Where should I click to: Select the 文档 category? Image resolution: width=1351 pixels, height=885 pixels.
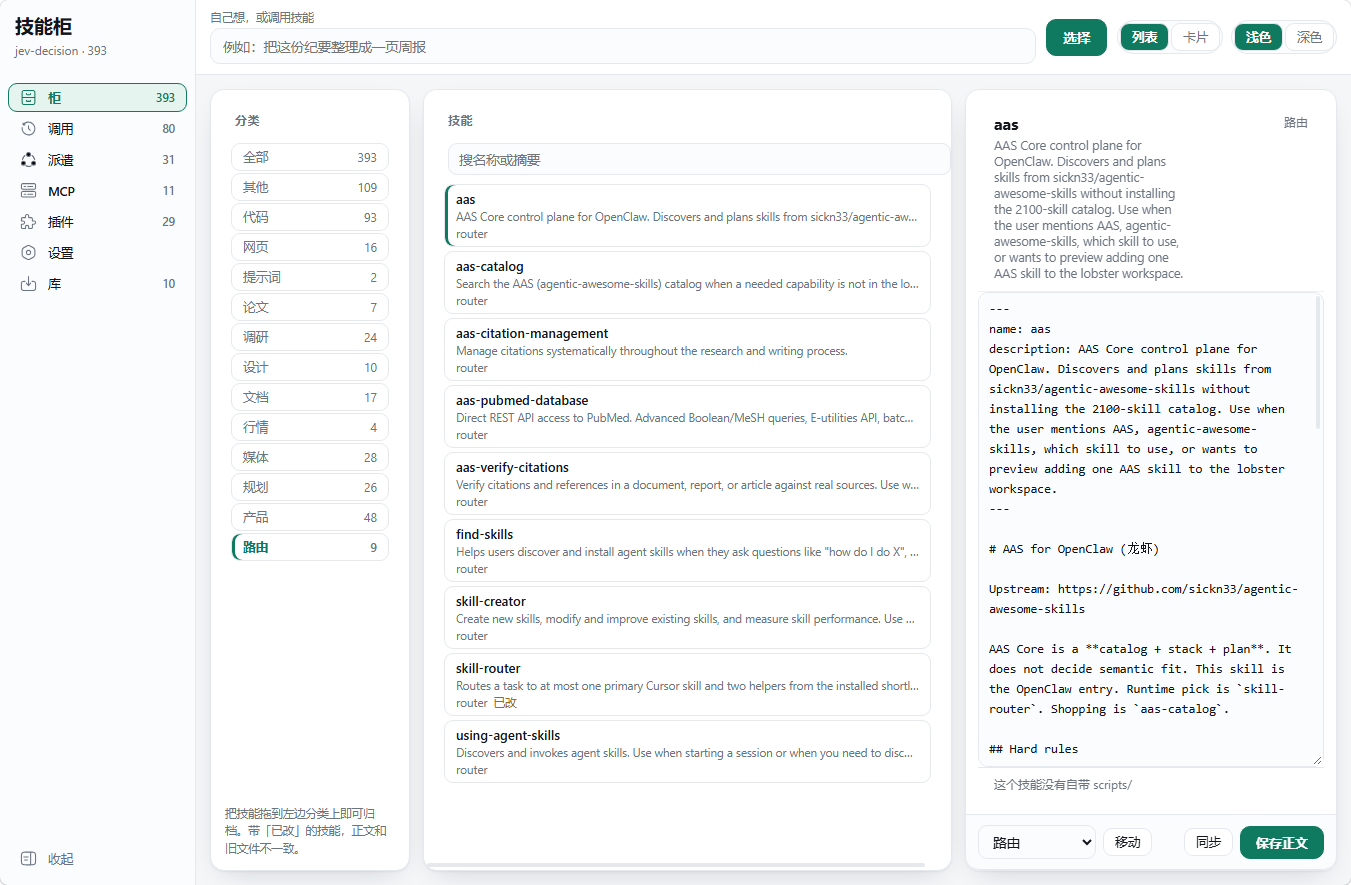pos(310,397)
